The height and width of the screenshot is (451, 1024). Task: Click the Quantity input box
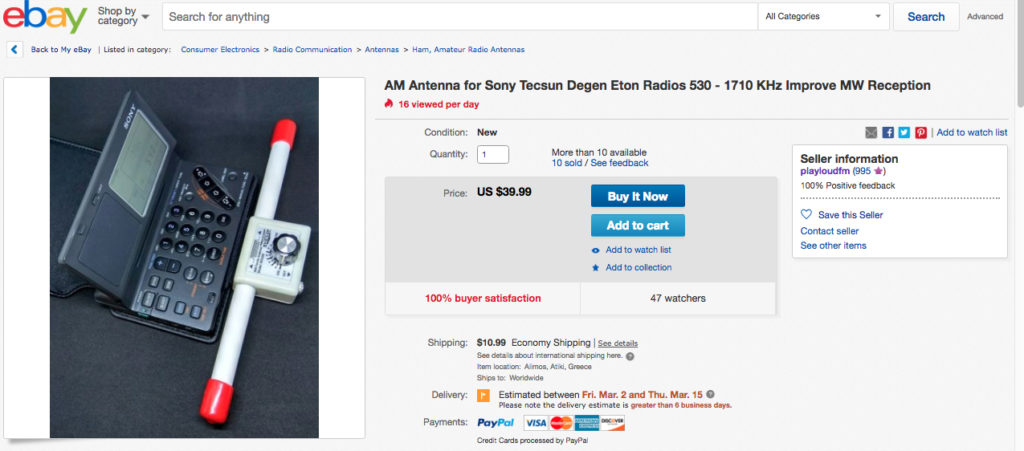[493, 155]
